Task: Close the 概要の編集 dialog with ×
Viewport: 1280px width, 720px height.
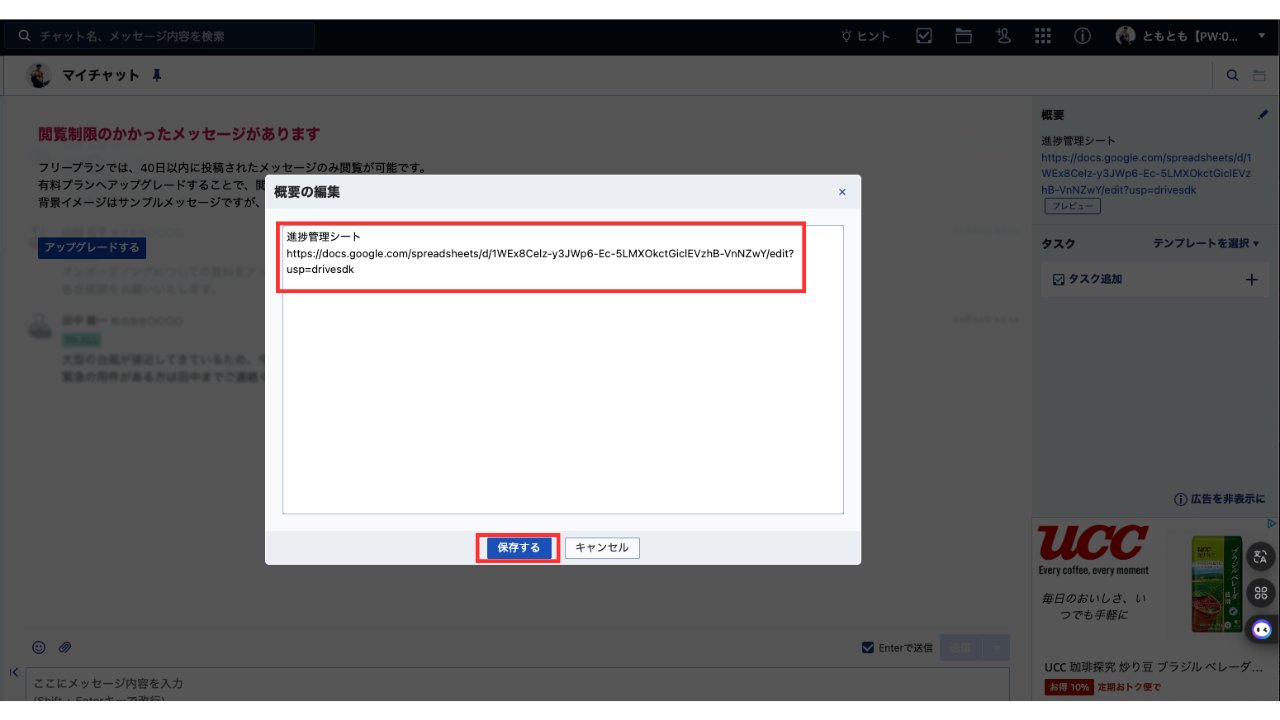Action: pyautogui.click(x=842, y=192)
